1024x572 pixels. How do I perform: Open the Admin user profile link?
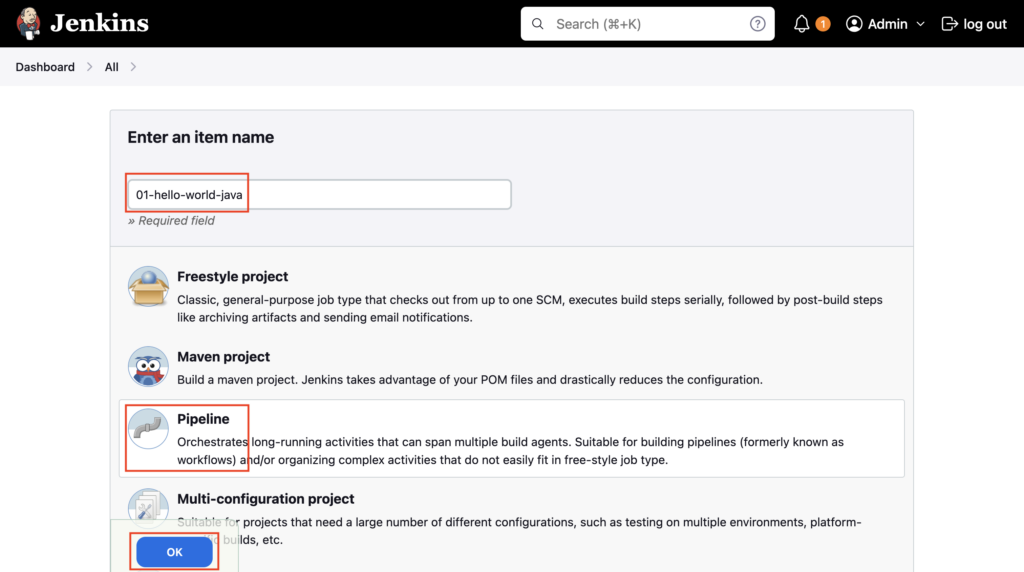[x=888, y=24]
